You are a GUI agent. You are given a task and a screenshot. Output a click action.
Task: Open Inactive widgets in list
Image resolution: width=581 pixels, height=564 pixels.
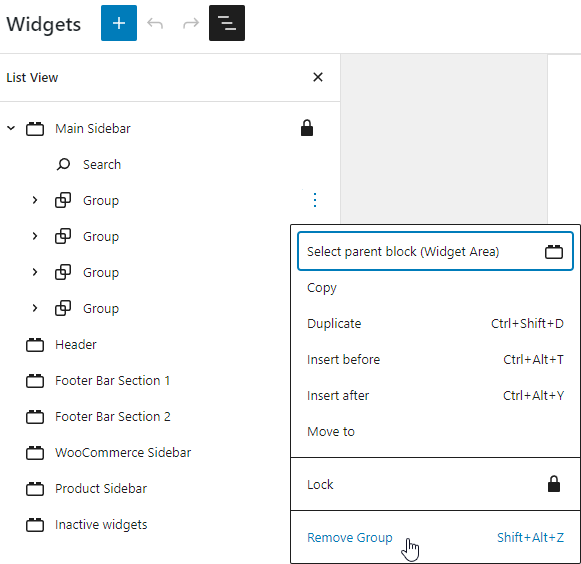click(101, 524)
